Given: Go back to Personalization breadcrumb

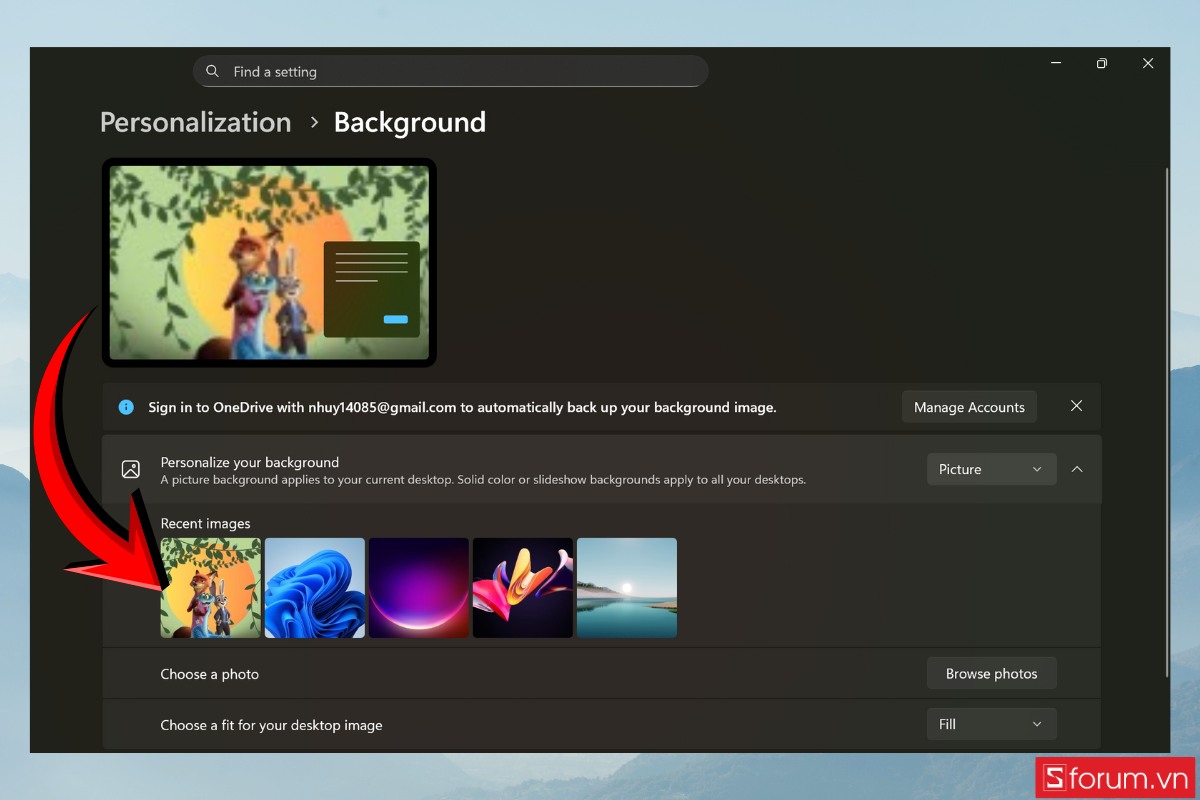Looking at the screenshot, I should click(x=196, y=123).
